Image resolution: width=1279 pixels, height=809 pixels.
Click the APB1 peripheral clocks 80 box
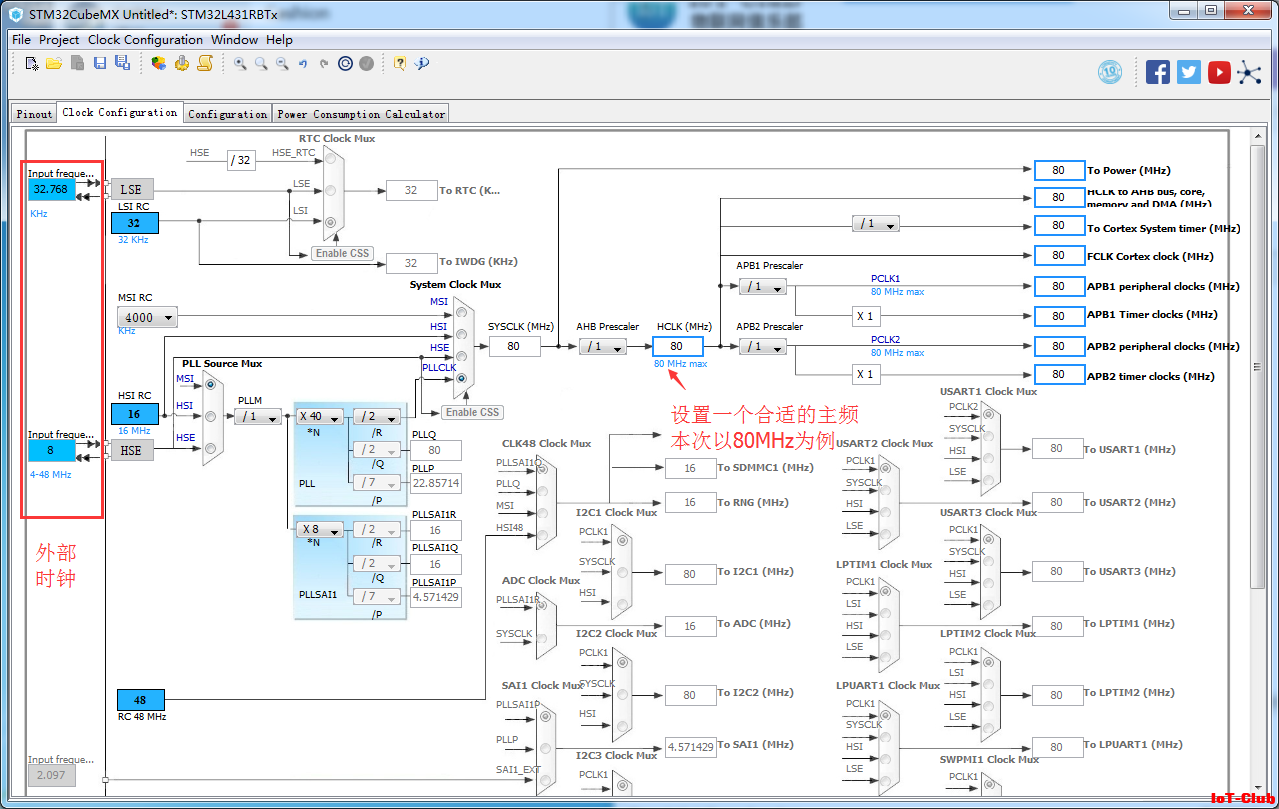(x=1059, y=286)
